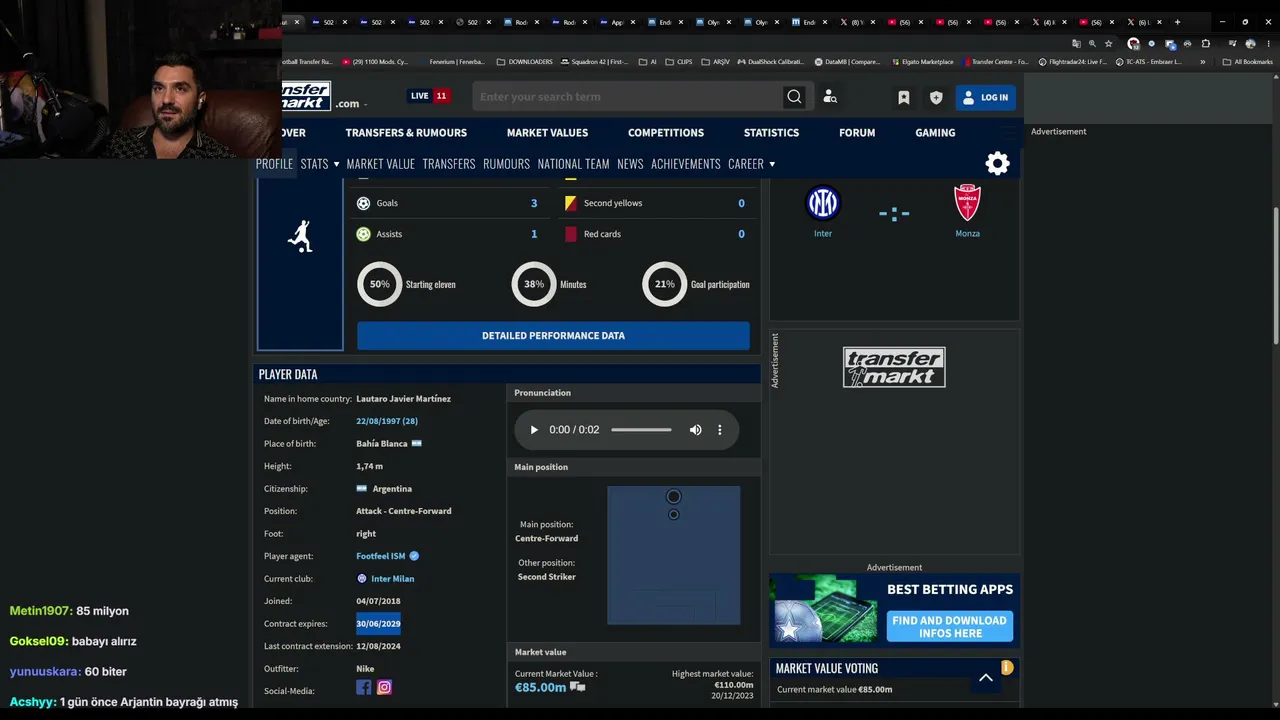The width and height of the screenshot is (1280, 720).
Task: Expand the STATS dropdown
Action: tap(320, 164)
